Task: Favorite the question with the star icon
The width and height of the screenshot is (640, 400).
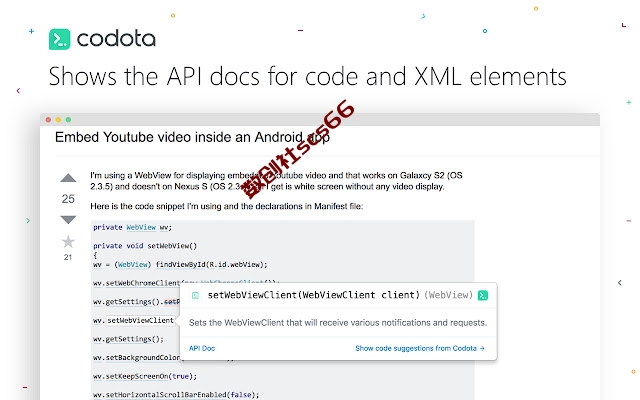Action: coord(68,242)
